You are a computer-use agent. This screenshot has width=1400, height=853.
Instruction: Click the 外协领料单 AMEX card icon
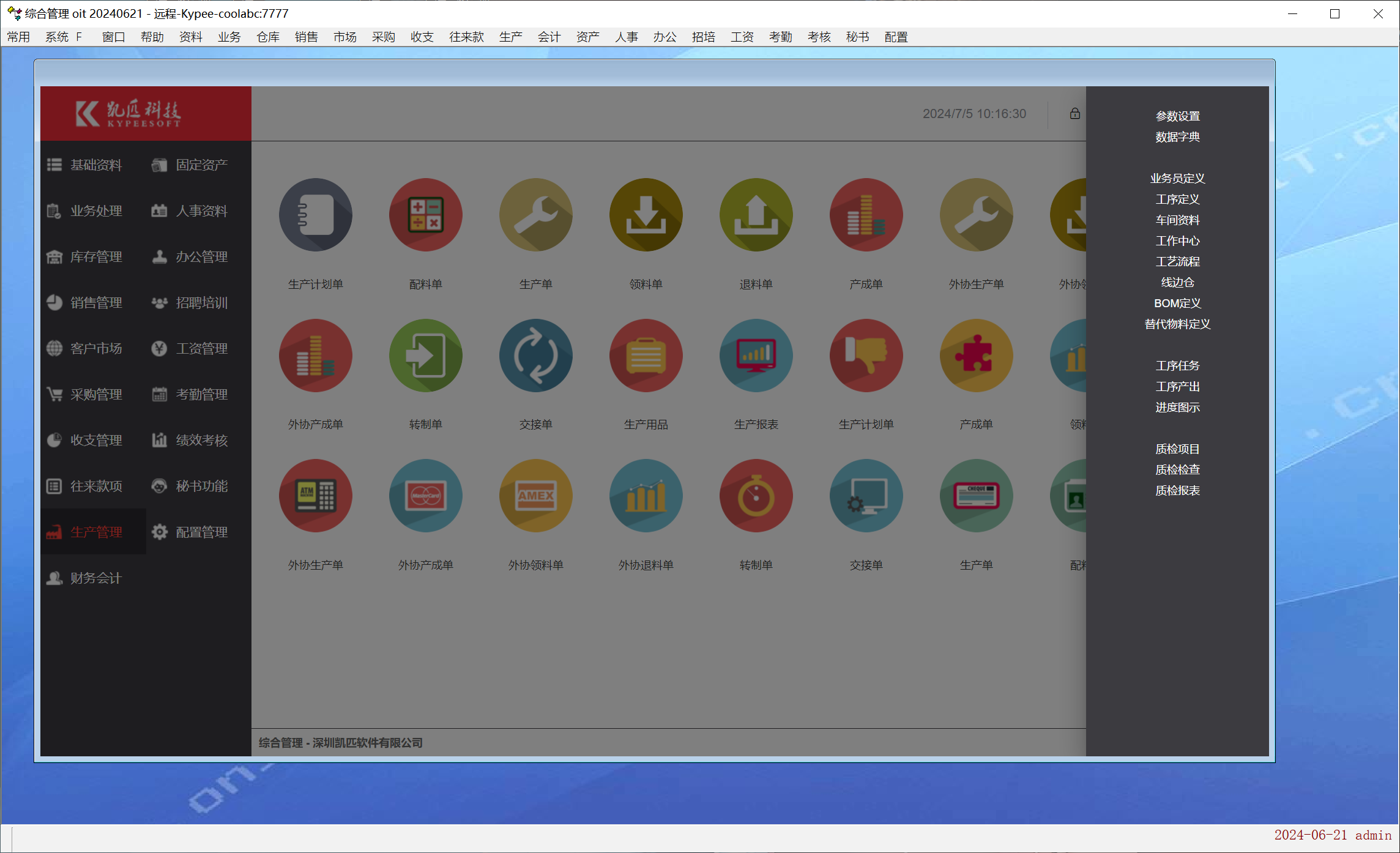click(x=535, y=496)
